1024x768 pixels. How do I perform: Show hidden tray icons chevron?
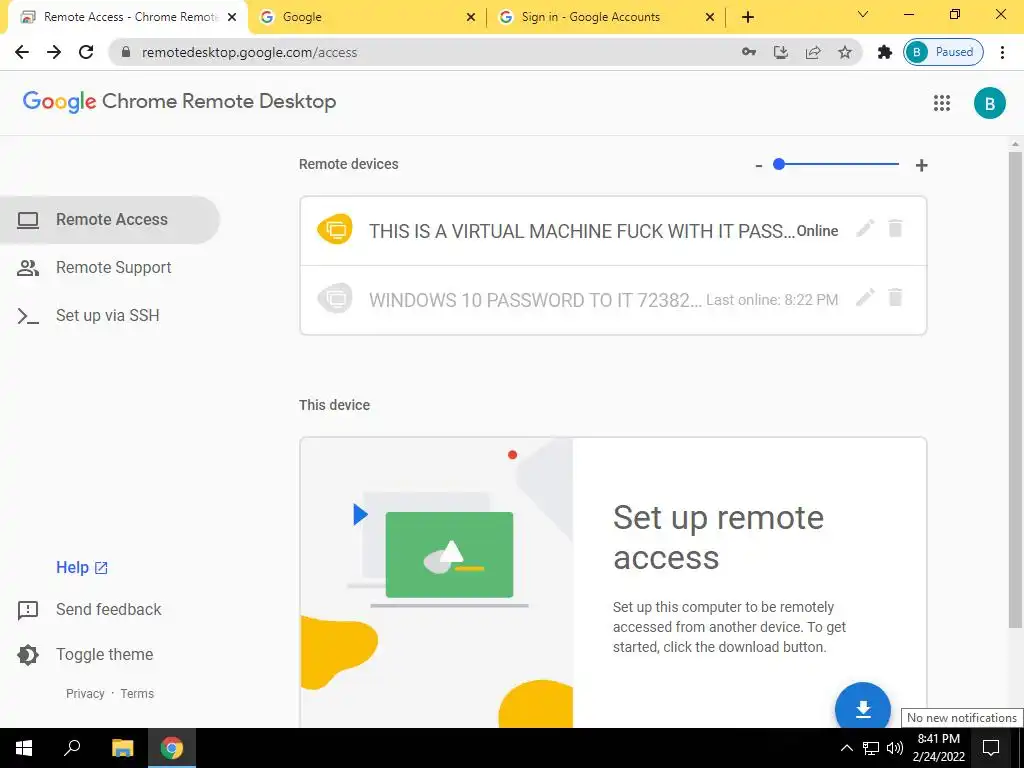click(x=846, y=748)
